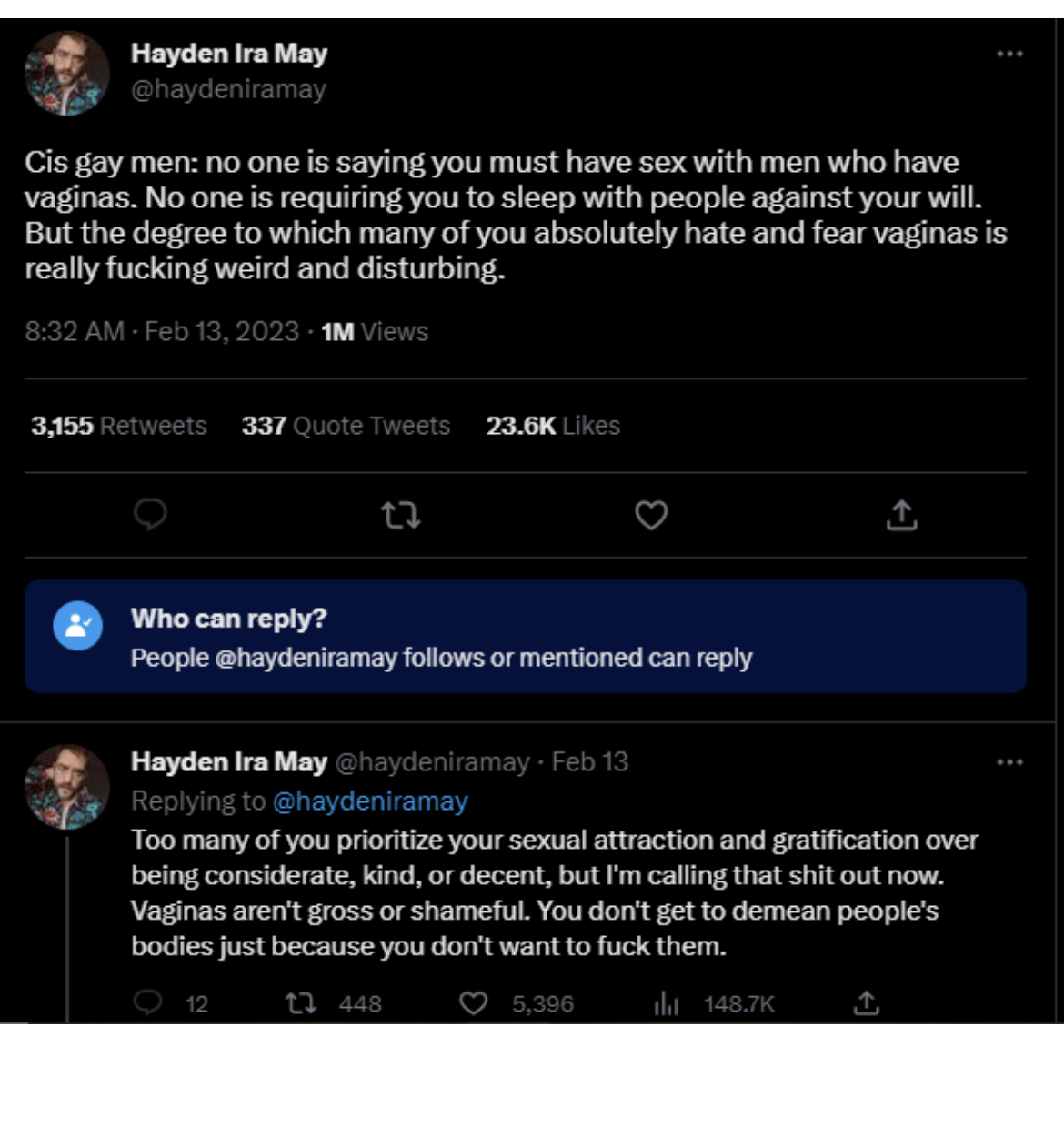
Task: Open the 23.6K Likes list
Action: pos(553,426)
